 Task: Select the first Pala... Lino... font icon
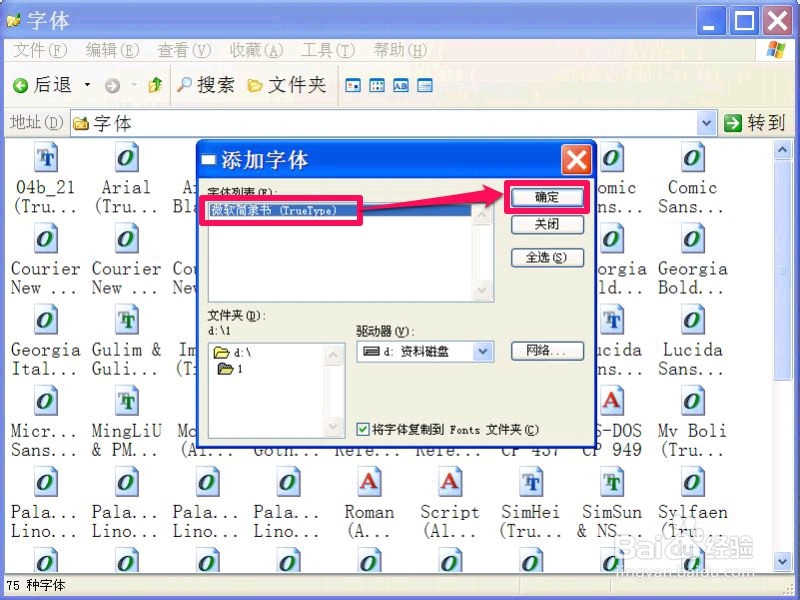45,482
